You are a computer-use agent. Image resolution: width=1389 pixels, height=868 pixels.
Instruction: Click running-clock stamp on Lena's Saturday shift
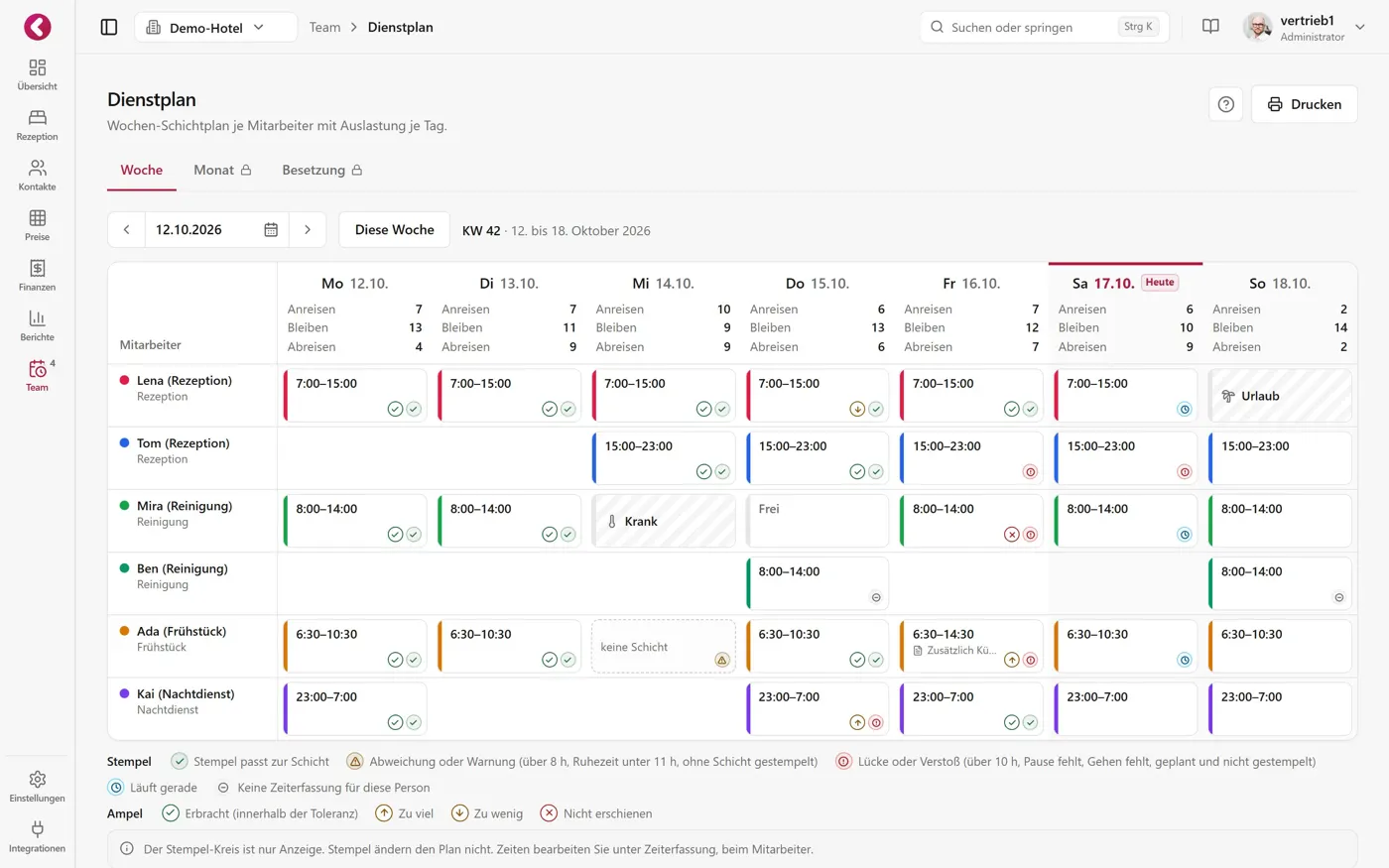click(1184, 409)
